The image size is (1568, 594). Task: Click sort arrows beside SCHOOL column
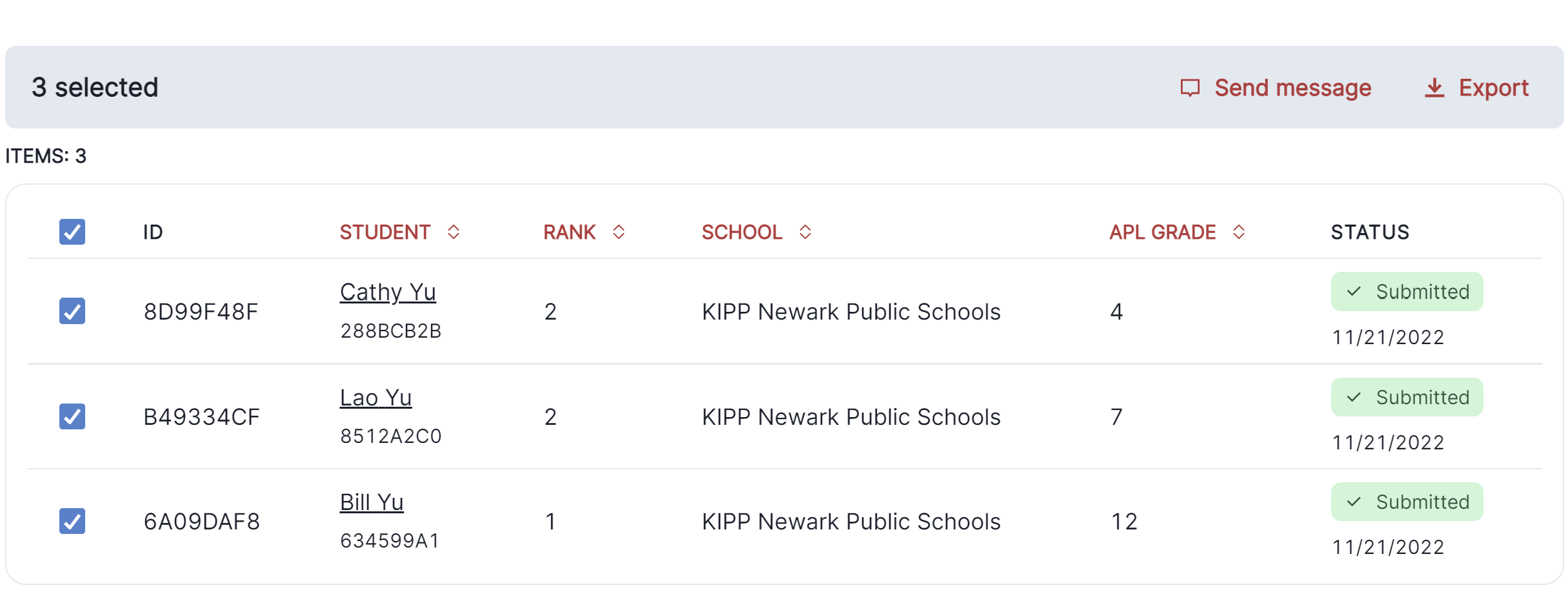click(x=805, y=232)
